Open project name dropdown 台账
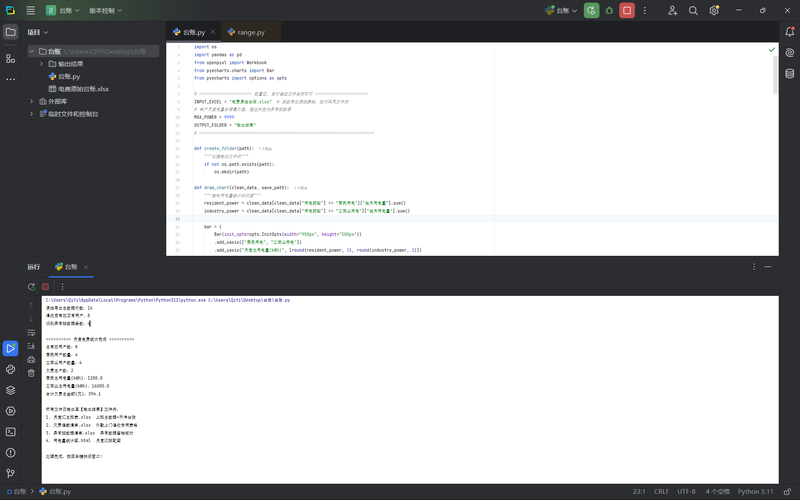Image resolution: width=800 pixels, height=500 pixels. (63, 10)
